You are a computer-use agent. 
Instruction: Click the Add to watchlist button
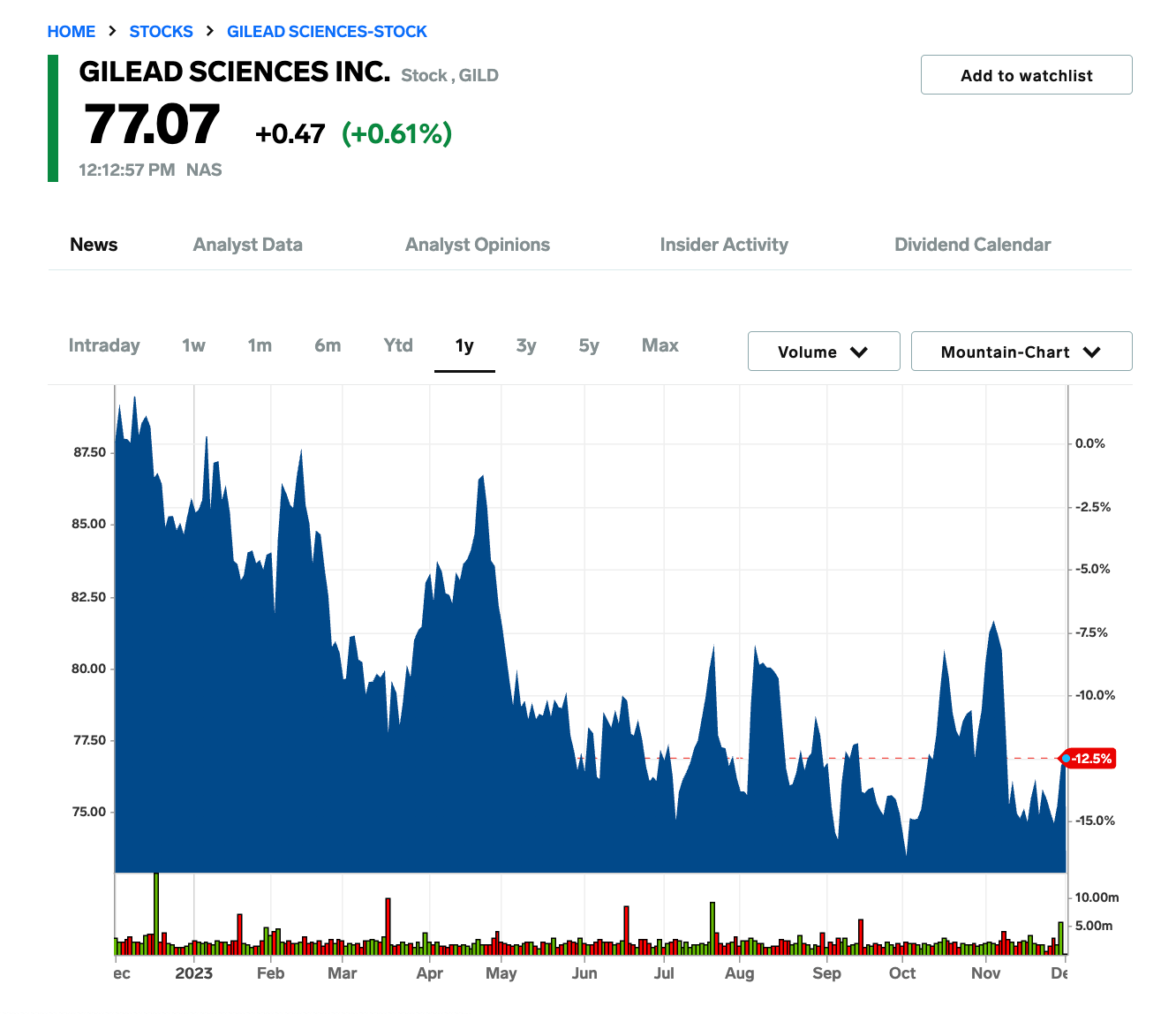point(1026,75)
